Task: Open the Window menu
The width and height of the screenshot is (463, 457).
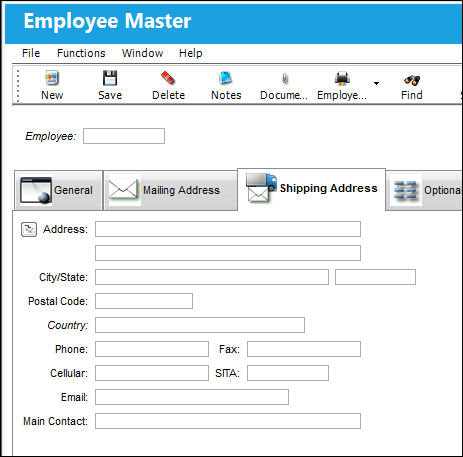Action: pyautogui.click(x=142, y=53)
